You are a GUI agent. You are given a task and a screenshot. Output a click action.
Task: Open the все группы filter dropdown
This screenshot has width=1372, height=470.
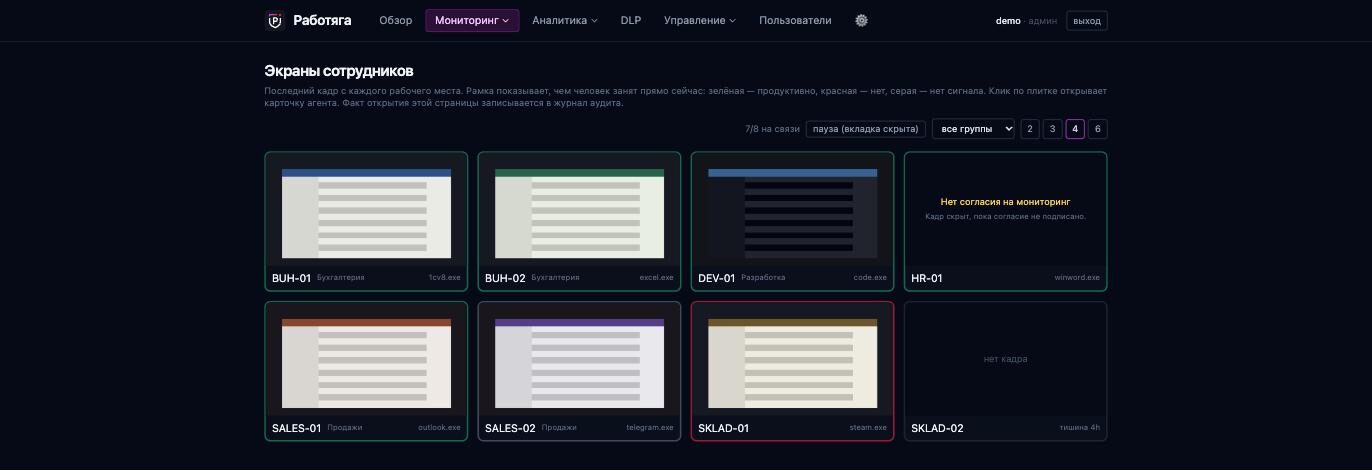pos(973,129)
